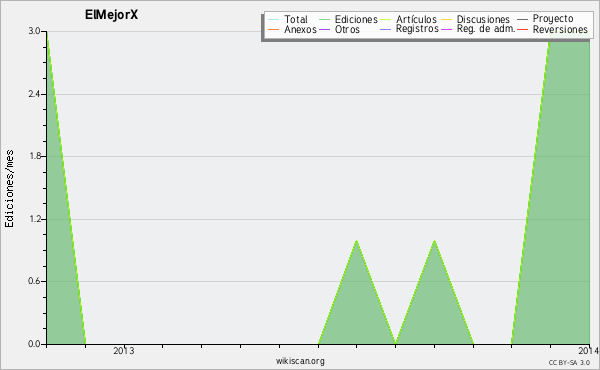Click the 0.6 y-axis value

(x=34, y=281)
